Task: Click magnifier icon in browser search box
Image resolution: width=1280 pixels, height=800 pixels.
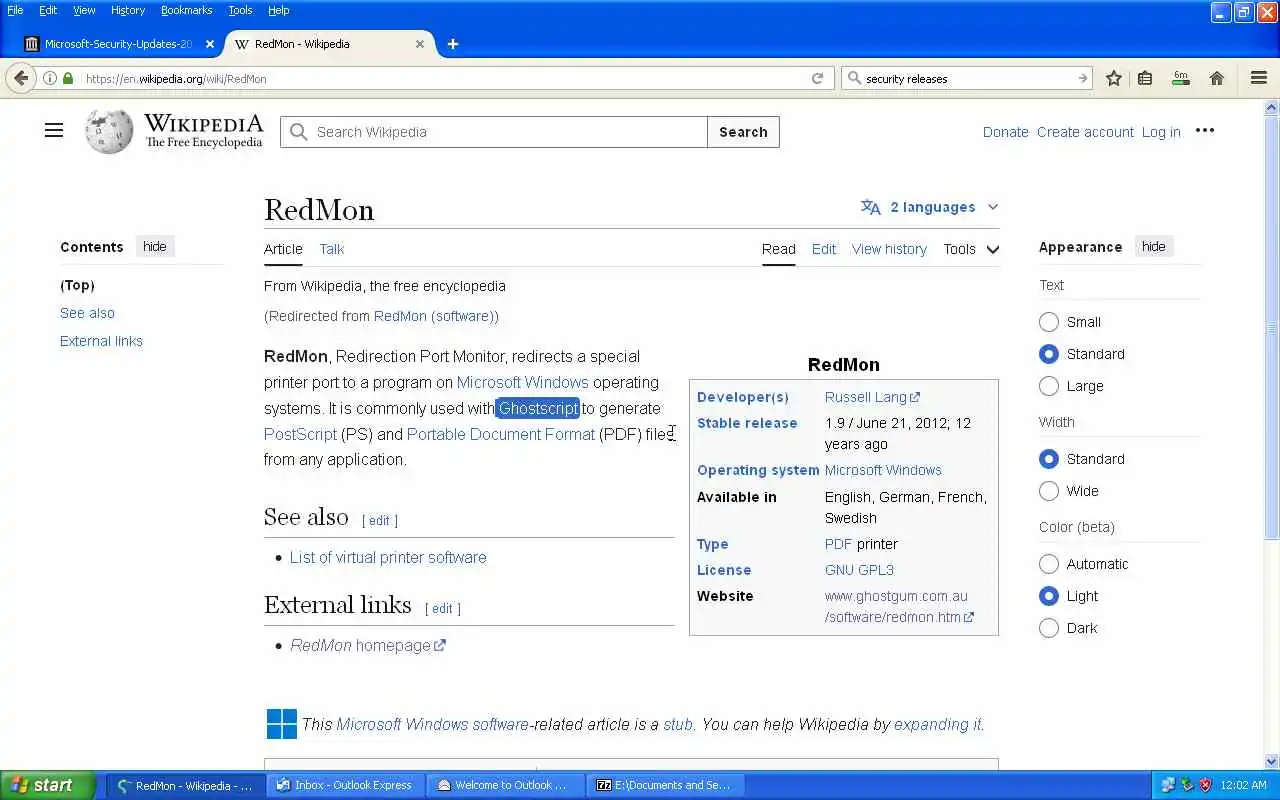Action: [854, 78]
